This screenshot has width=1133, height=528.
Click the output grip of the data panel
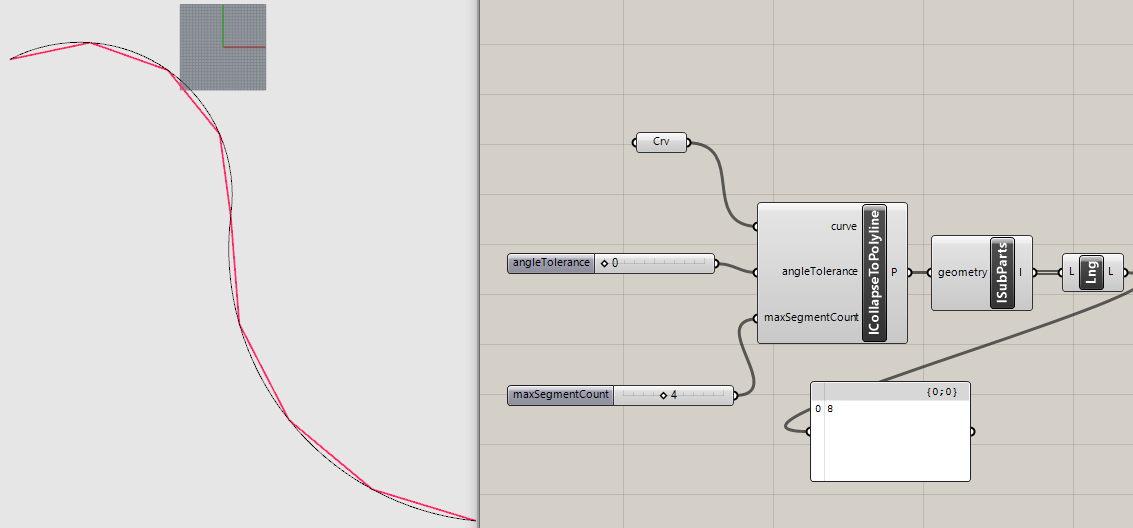[x=972, y=432]
